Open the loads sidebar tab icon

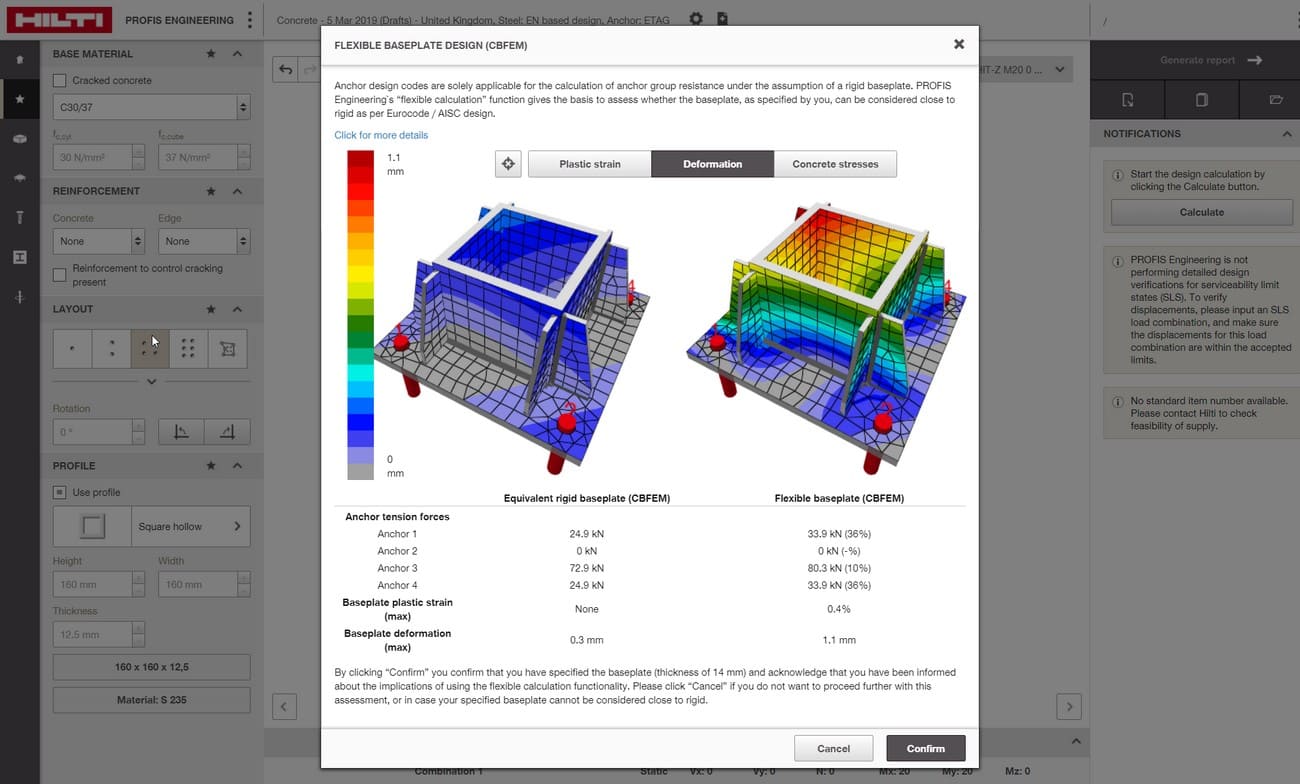click(x=19, y=297)
